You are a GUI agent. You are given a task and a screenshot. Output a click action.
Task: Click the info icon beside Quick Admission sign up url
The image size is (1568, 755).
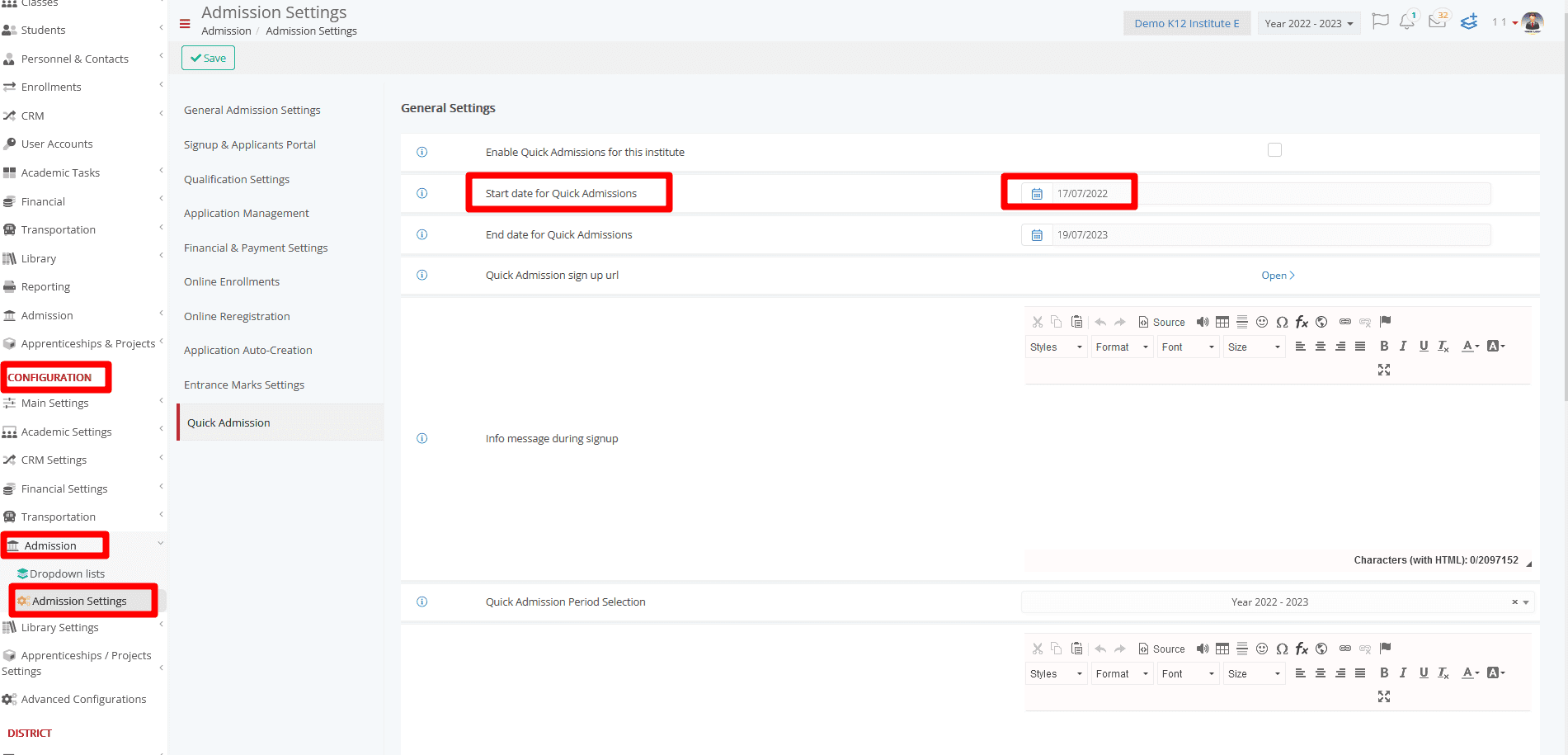coord(422,275)
